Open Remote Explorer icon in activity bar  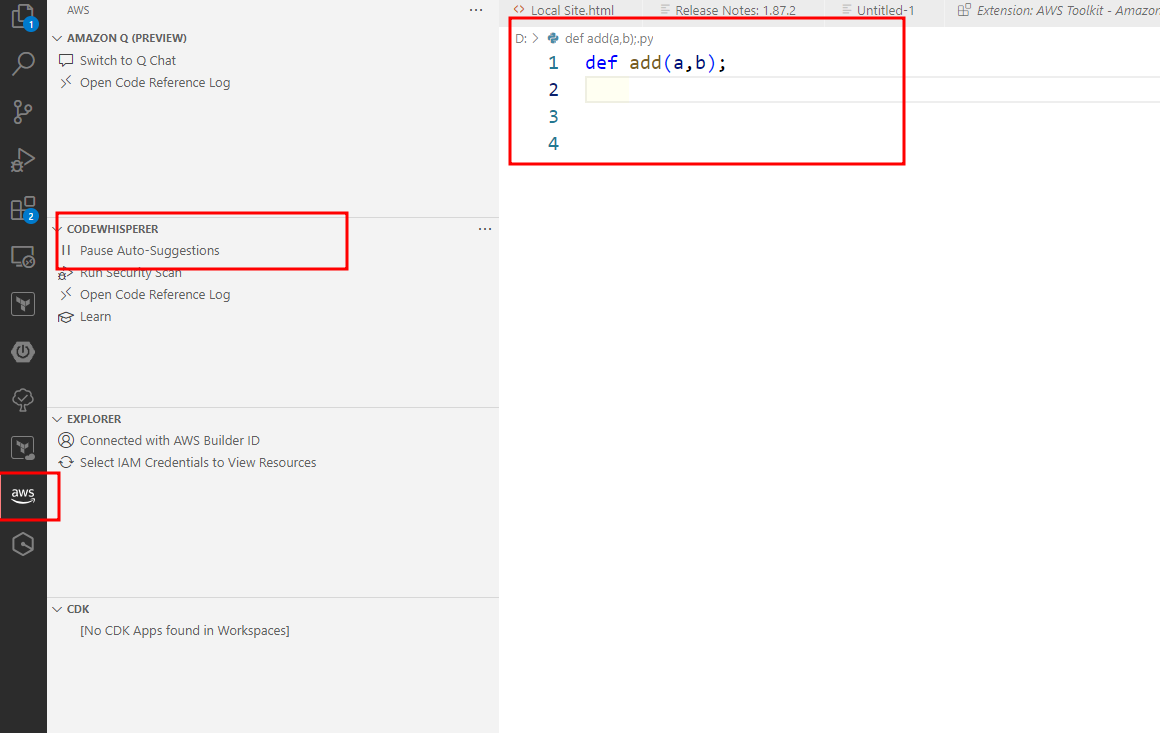[23, 257]
